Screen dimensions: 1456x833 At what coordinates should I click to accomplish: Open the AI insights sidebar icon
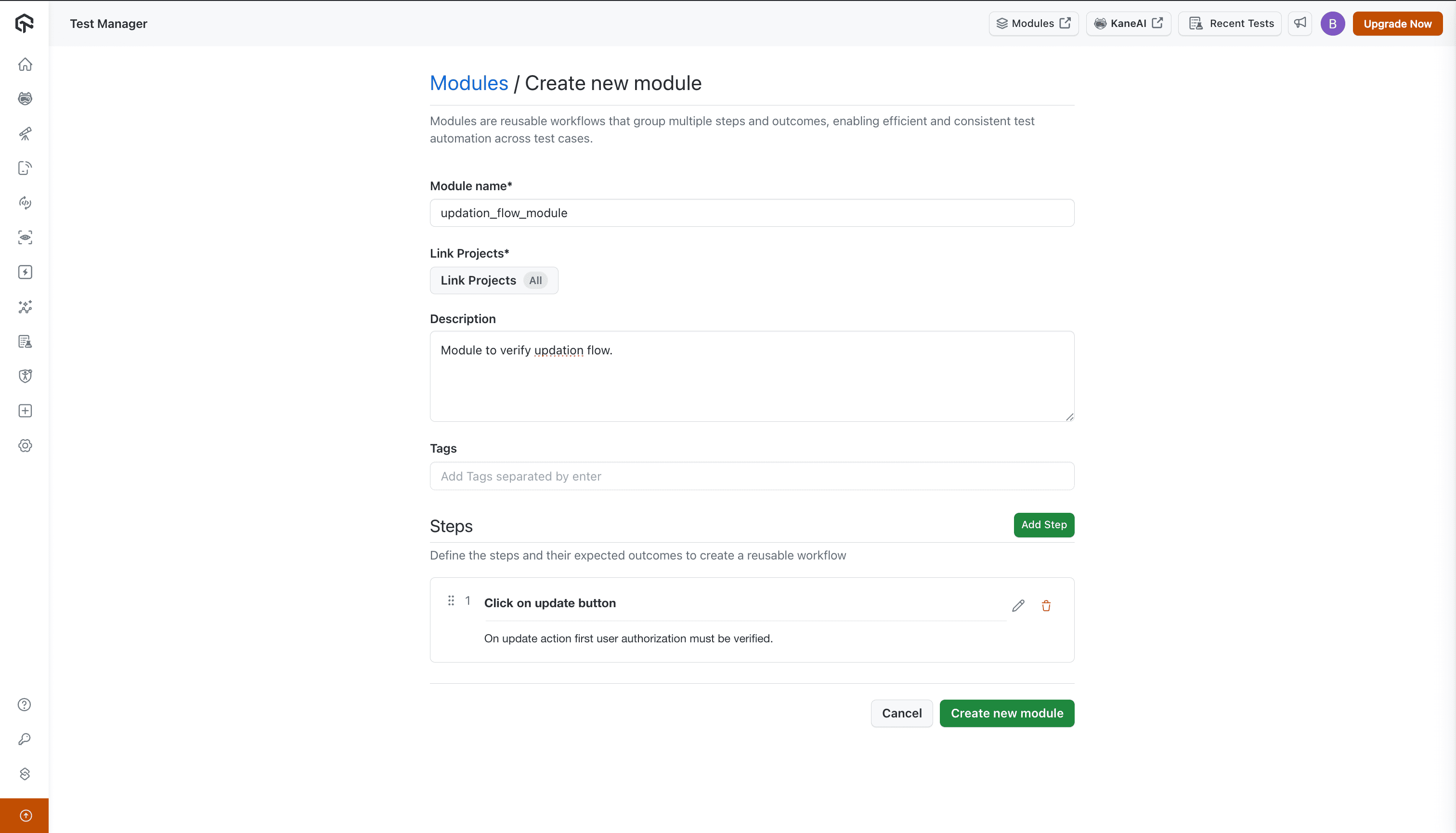tap(25, 307)
